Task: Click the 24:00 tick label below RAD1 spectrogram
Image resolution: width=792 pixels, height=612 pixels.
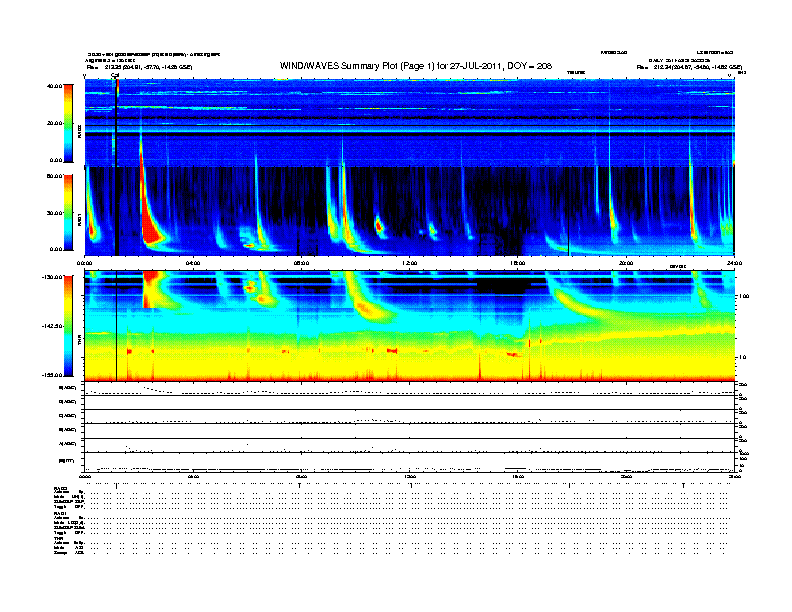Action: [x=733, y=263]
